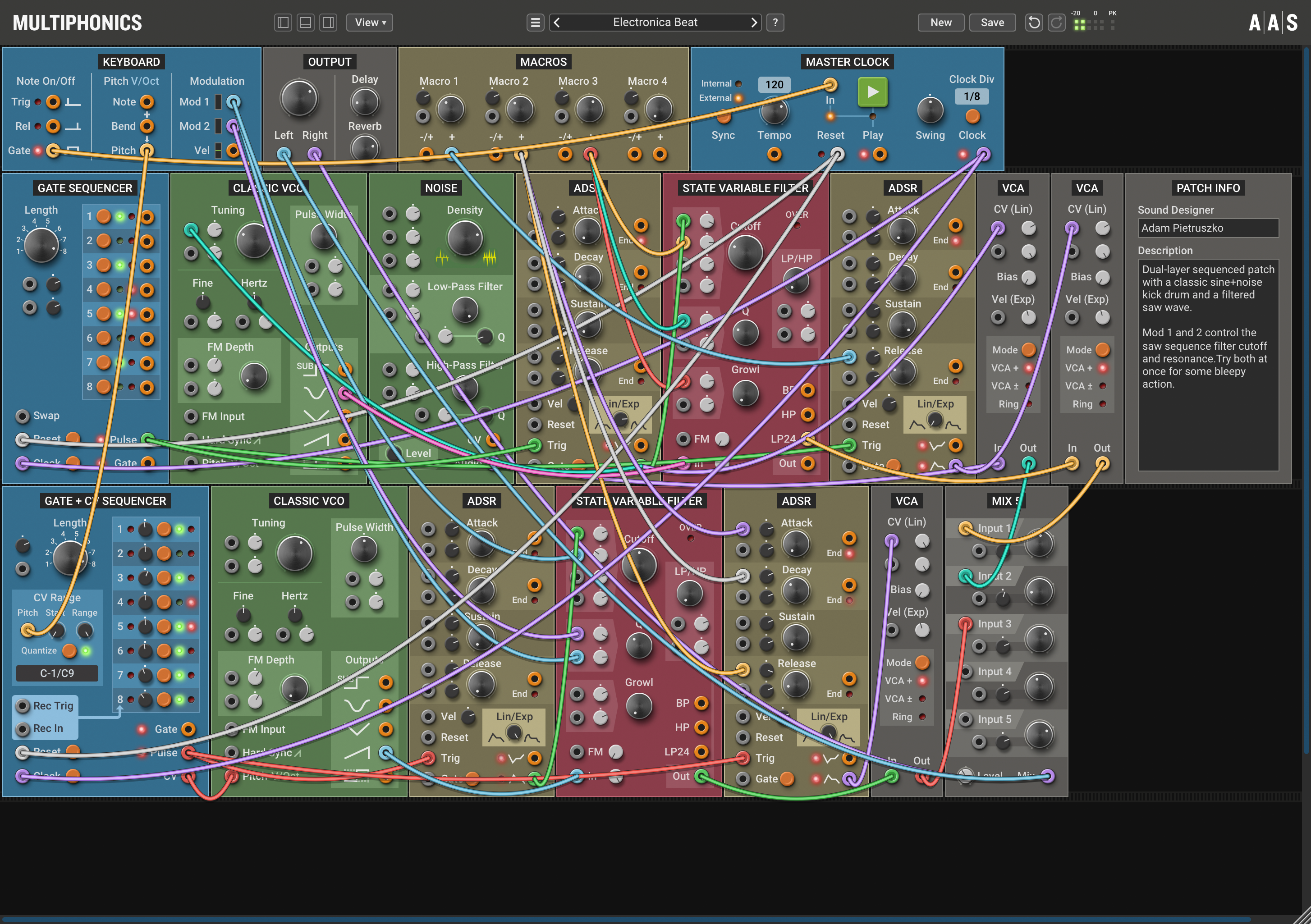Viewport: 1311px width, 924px height.
Task: Open help with the question mark icon
Action: click(x=775, y=22)
